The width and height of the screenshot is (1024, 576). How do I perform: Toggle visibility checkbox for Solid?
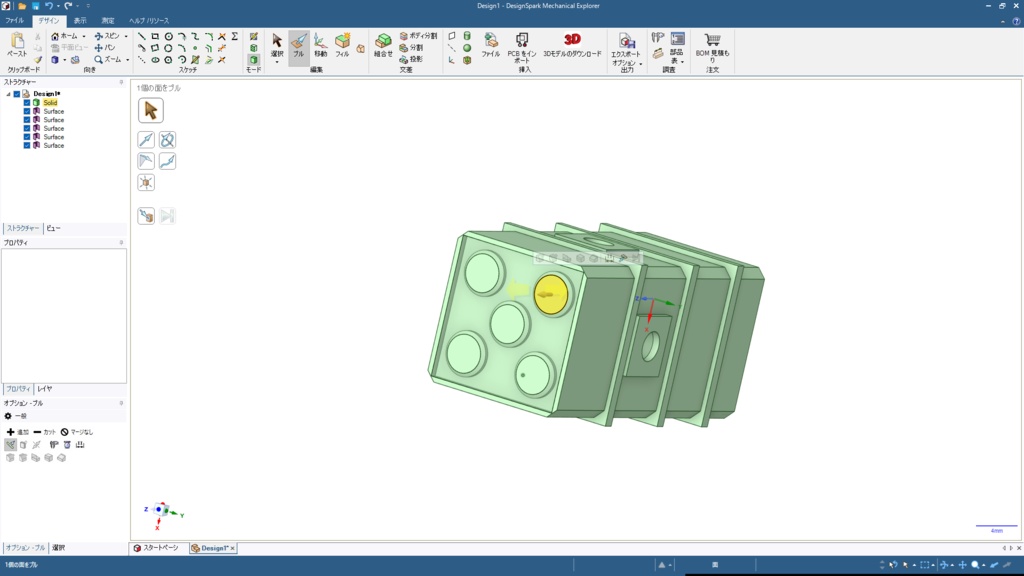point(27,103)
